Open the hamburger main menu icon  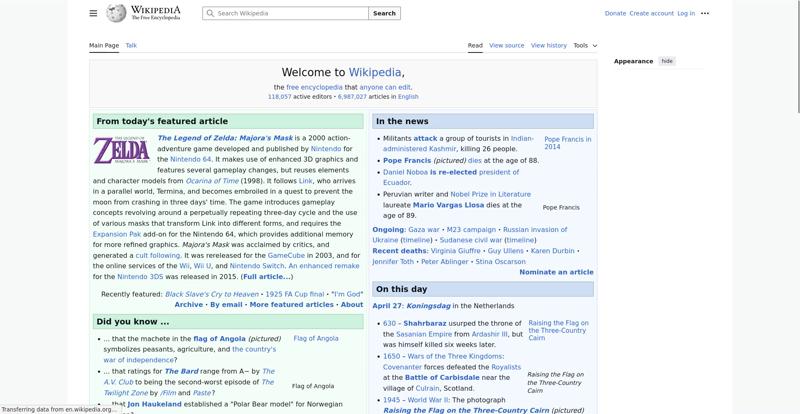click(93, 13)
